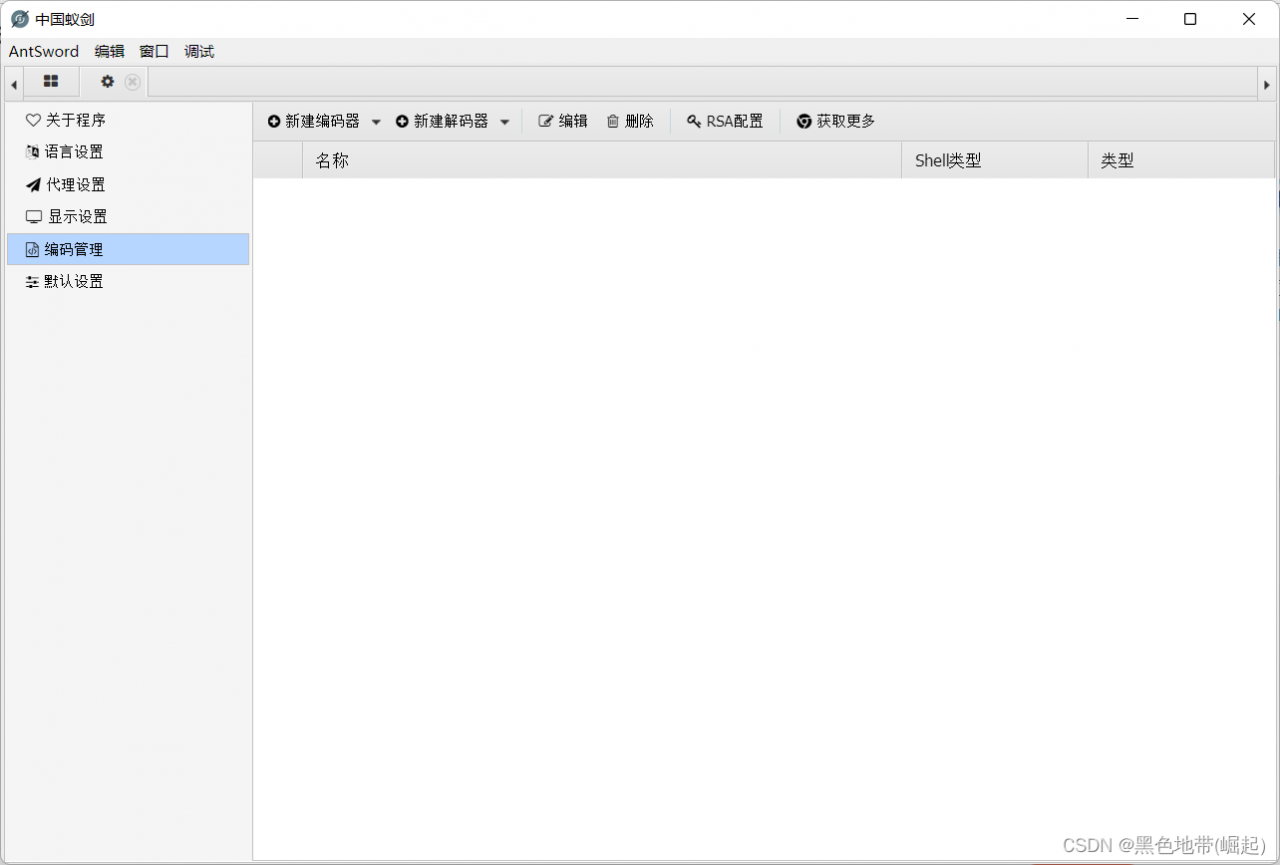Click the plus icon of 新建解码器
The width and height of the screenshot is (1280, 865).
[x=402, y=121]
